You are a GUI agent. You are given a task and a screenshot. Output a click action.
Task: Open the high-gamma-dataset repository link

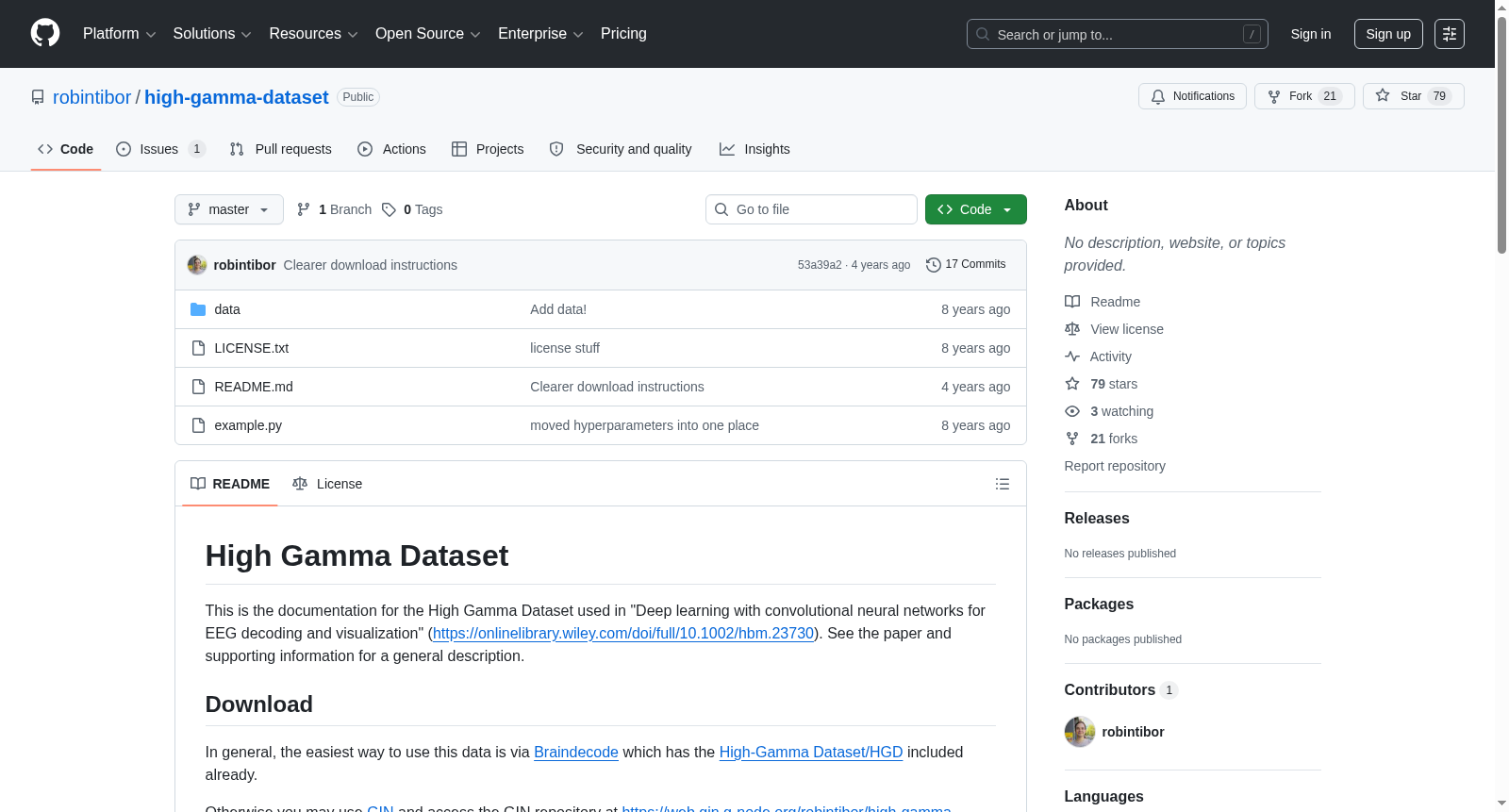point(237,97)
